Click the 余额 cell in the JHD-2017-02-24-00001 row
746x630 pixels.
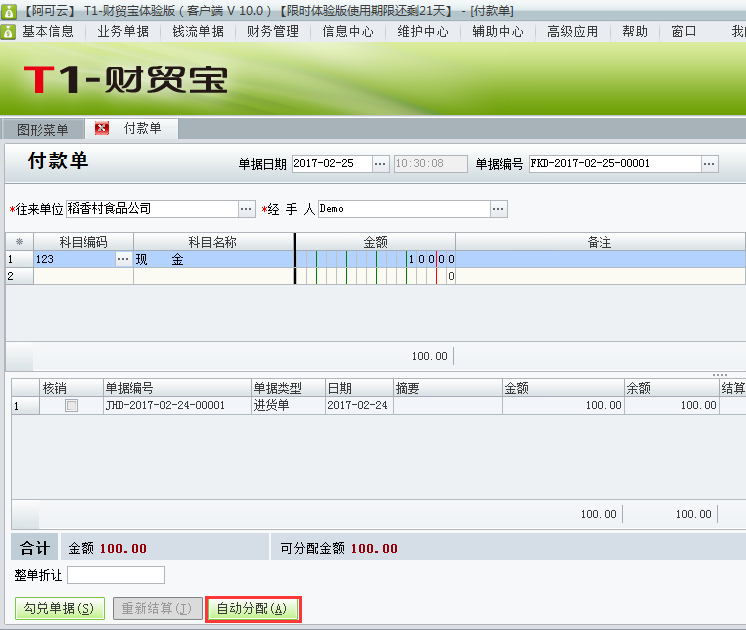(x=672, y=405)
